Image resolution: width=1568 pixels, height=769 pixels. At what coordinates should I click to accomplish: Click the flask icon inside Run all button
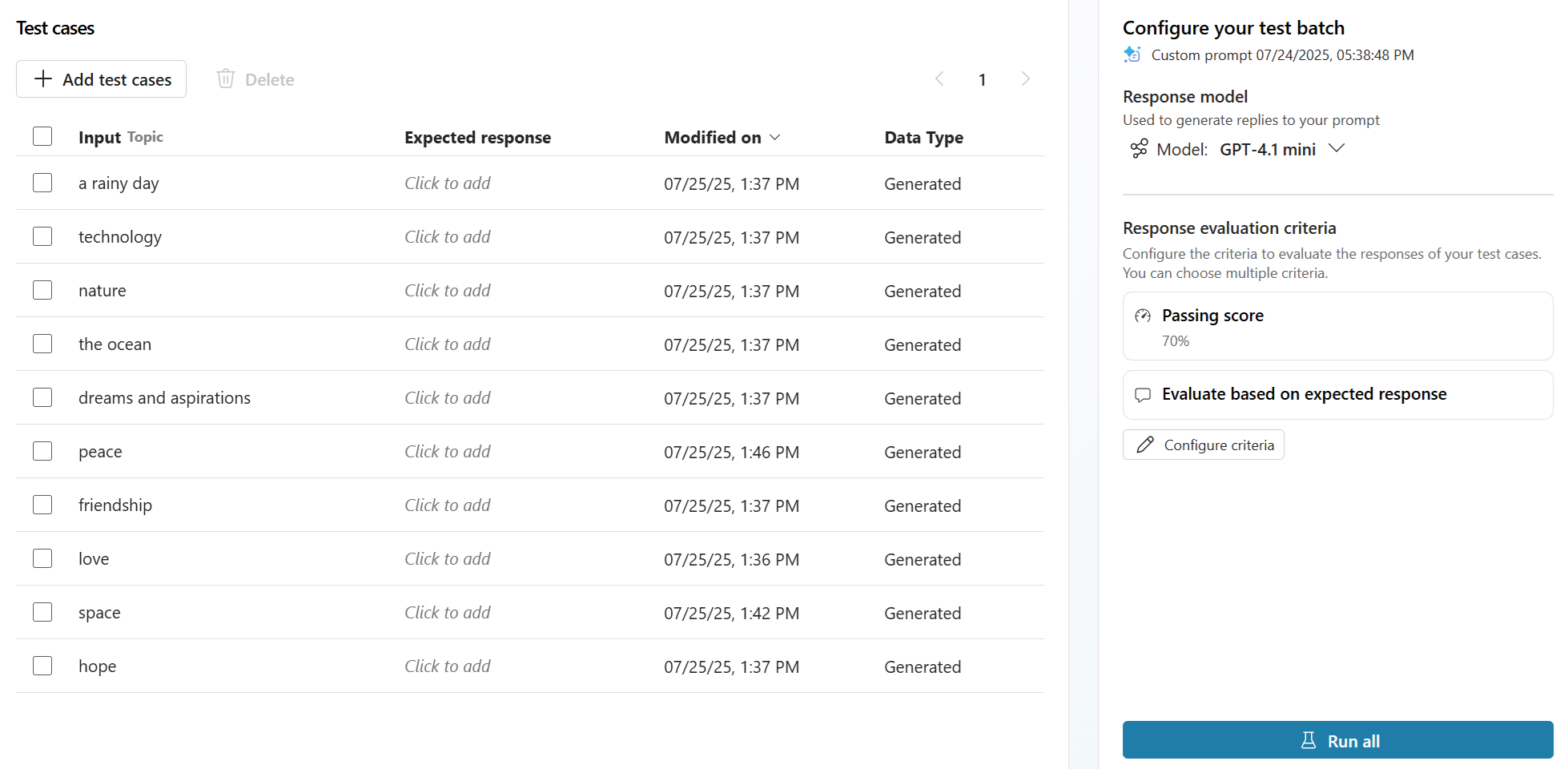coord(1308,740)
